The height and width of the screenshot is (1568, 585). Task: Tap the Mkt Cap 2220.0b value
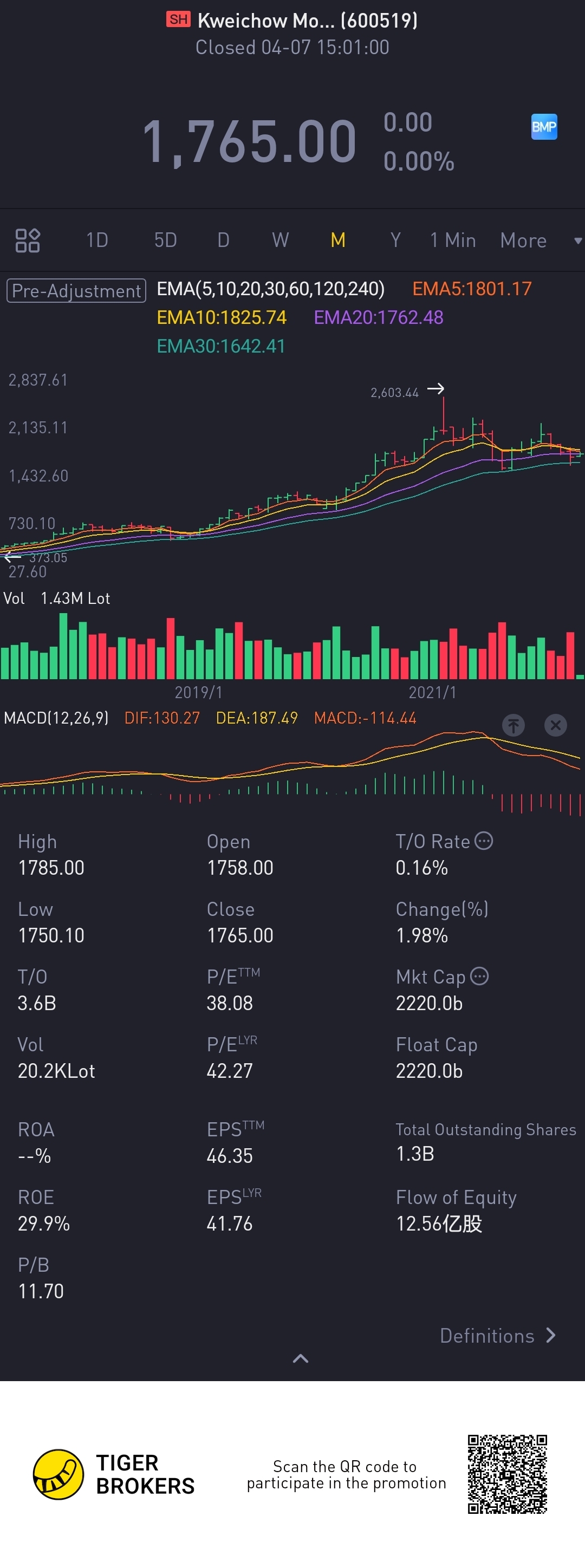coord(429,1003)
